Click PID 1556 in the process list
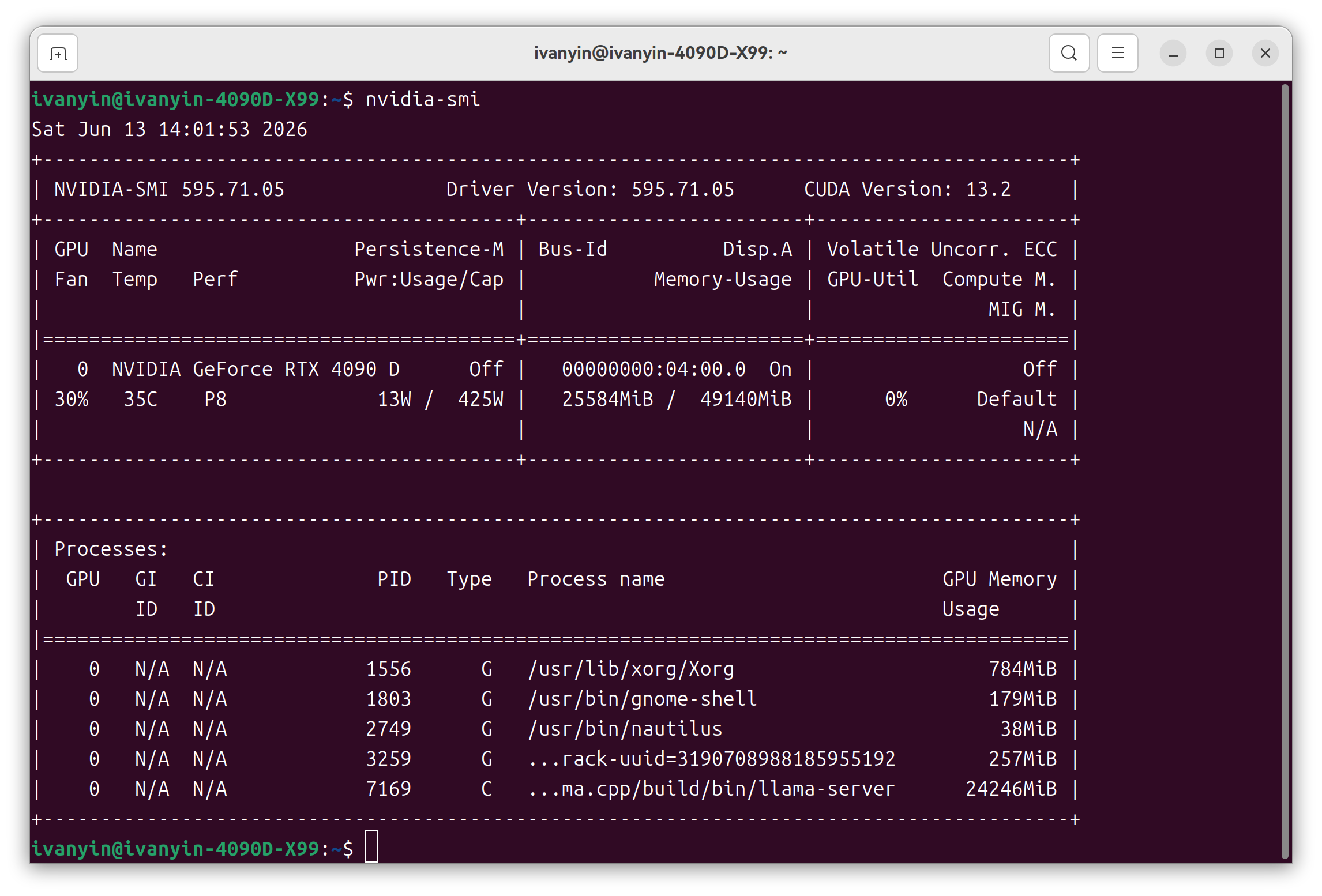1322x896 pixels. (389, 669)
